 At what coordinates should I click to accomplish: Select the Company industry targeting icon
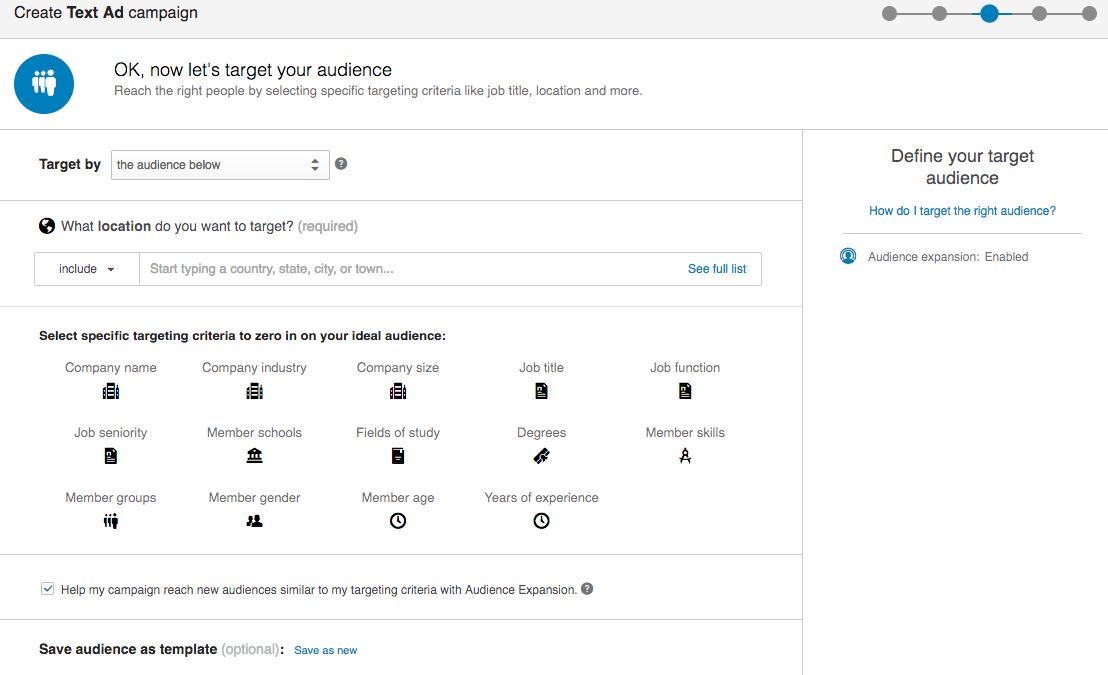[254, 391]
